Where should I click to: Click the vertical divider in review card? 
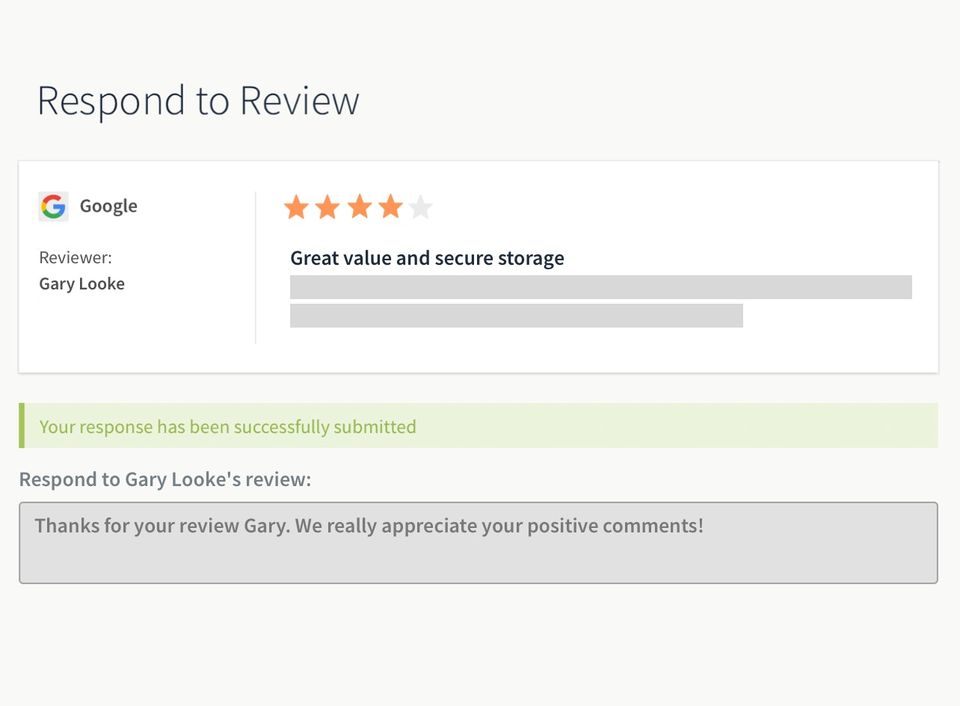click(256, 268)
